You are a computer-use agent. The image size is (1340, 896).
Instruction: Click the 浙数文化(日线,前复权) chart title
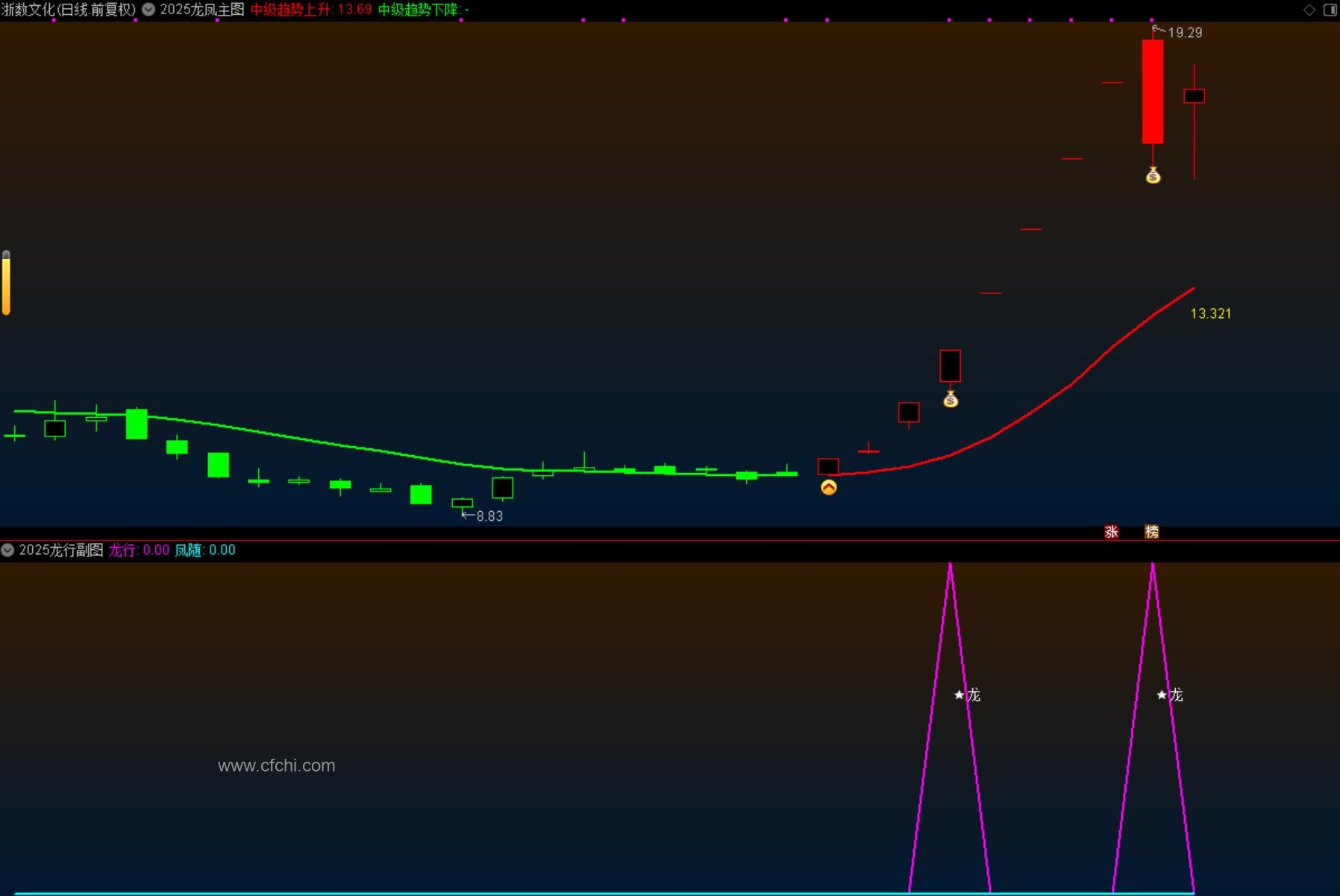tap(69, 10)
